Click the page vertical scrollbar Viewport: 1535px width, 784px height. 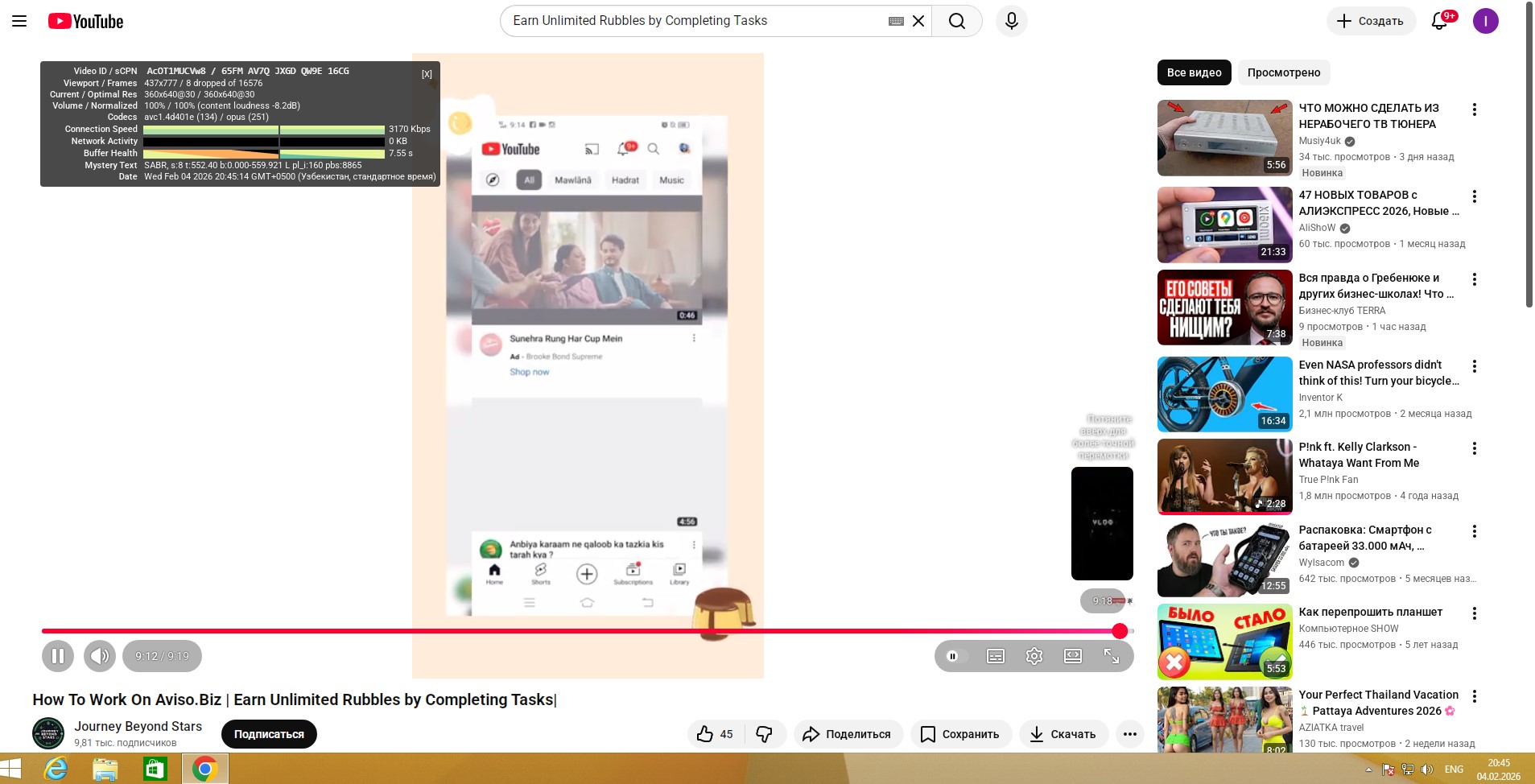(x=1529, y=153)
